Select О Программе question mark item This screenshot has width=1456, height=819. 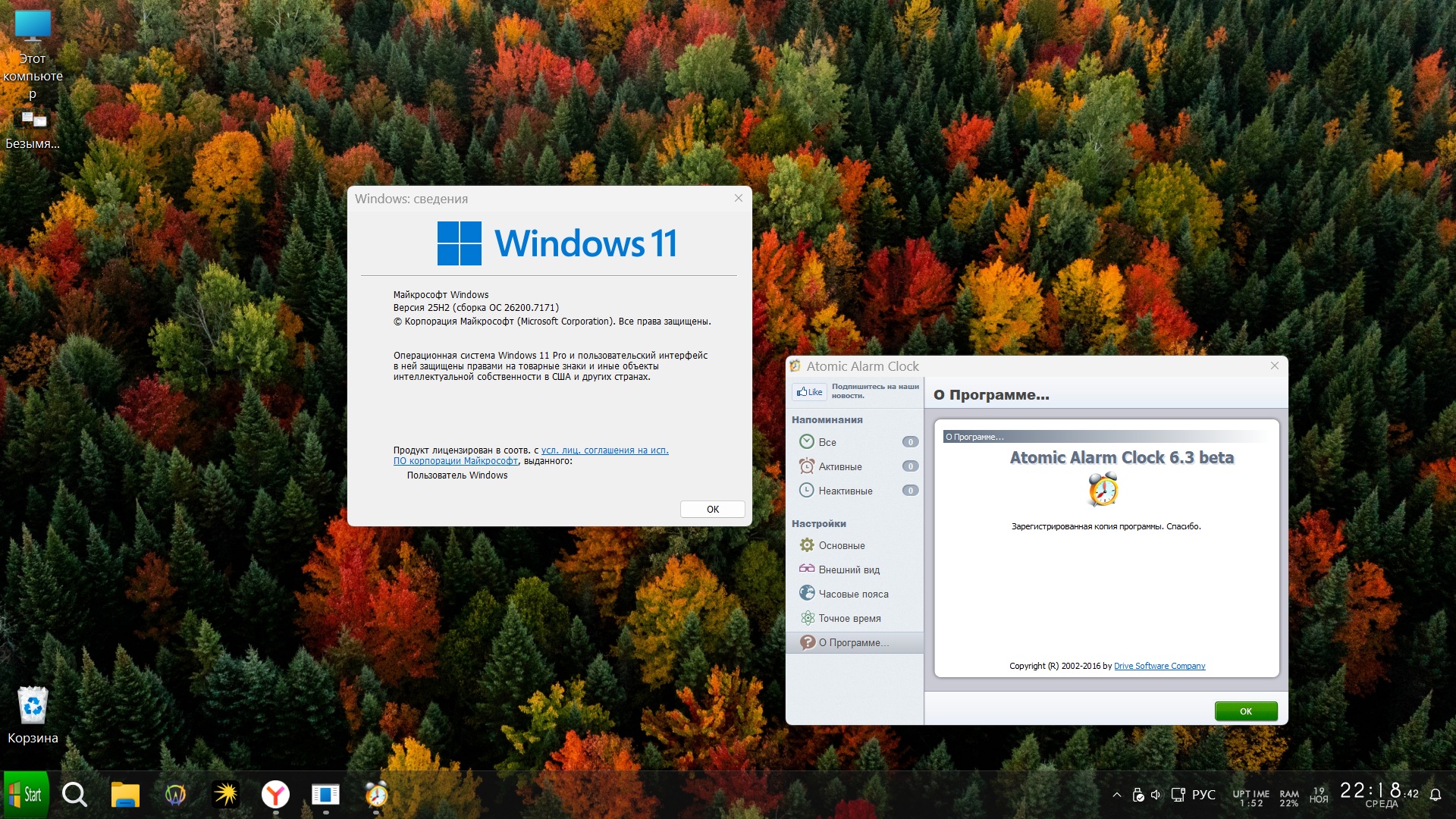point(808,642)
